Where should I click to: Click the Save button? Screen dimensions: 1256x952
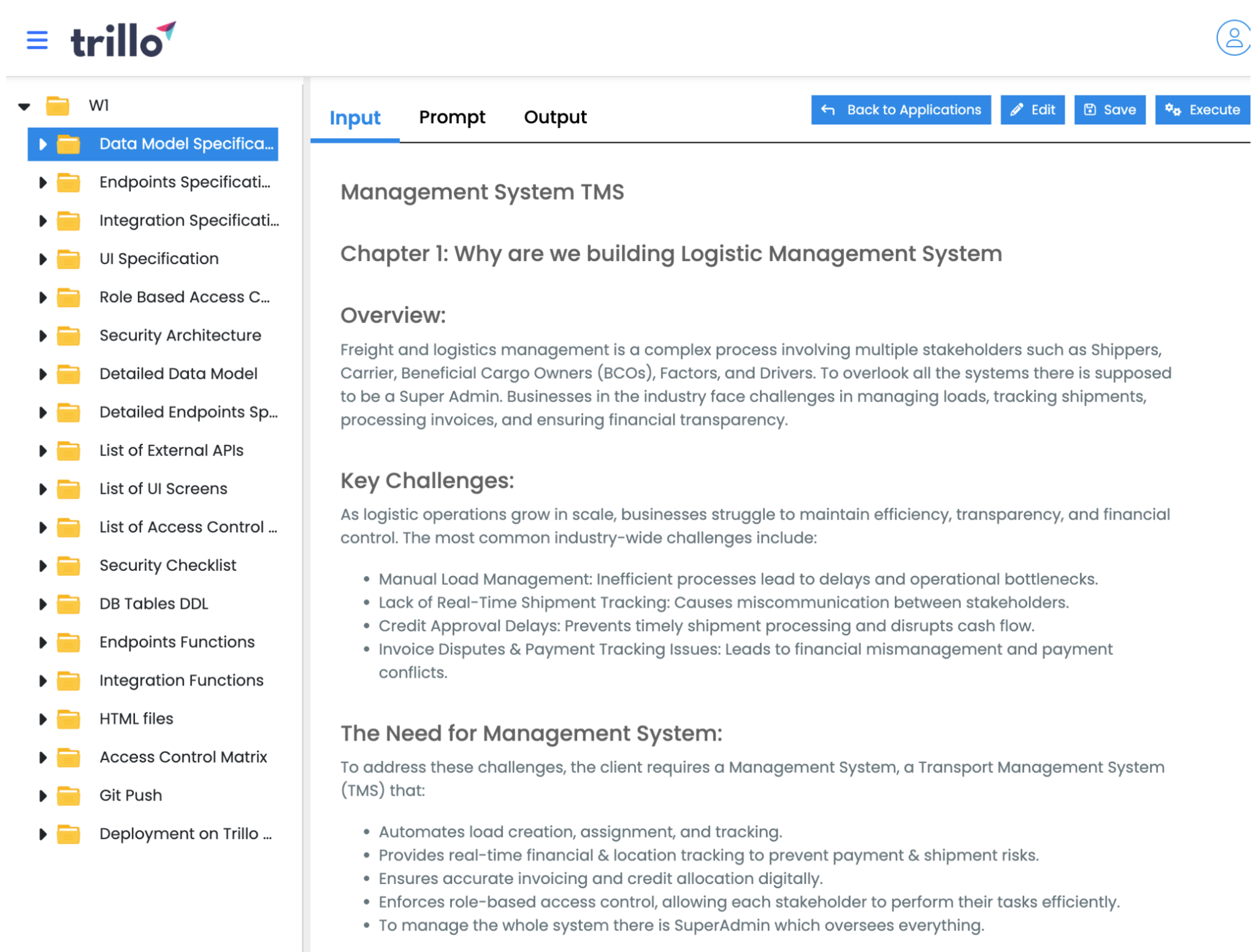(1109, 110)
